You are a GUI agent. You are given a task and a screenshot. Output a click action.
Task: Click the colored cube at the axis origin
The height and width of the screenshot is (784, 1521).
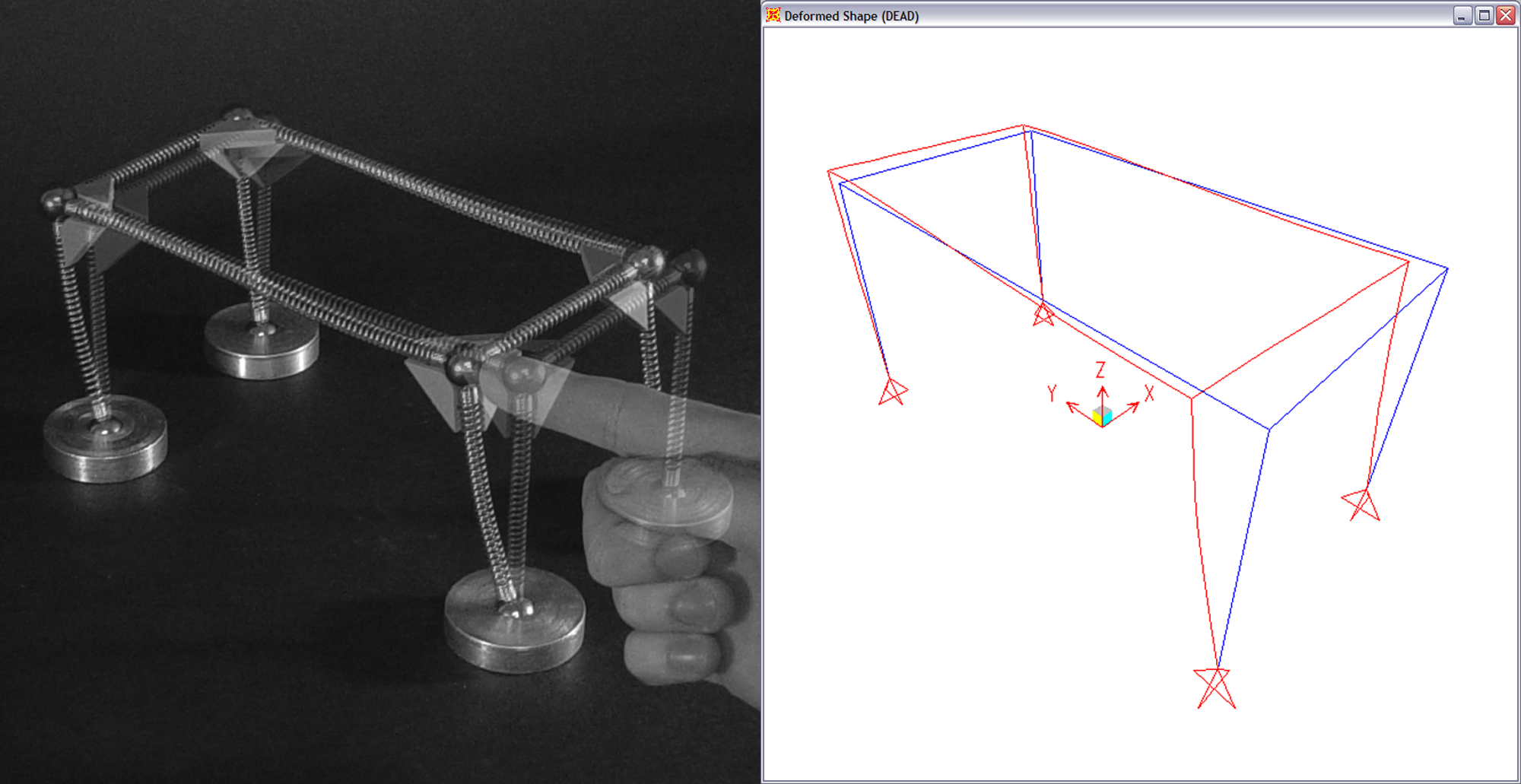coord(1102,416)
